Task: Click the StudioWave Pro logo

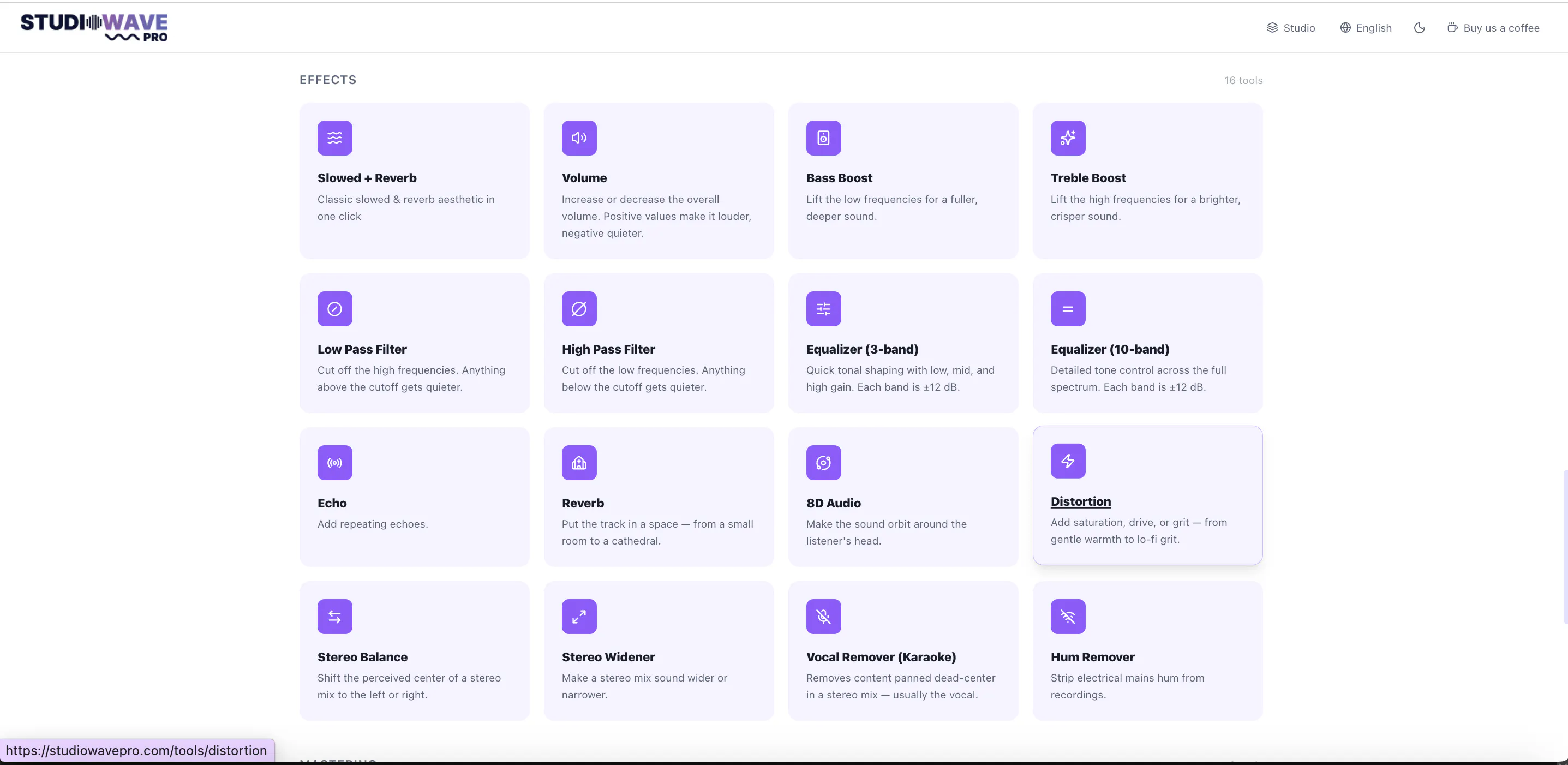Action: coord(94,27)
